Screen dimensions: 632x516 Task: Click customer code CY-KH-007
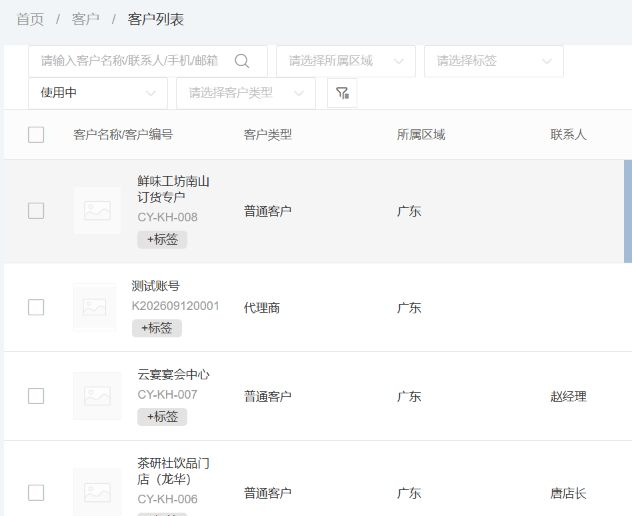167,395
